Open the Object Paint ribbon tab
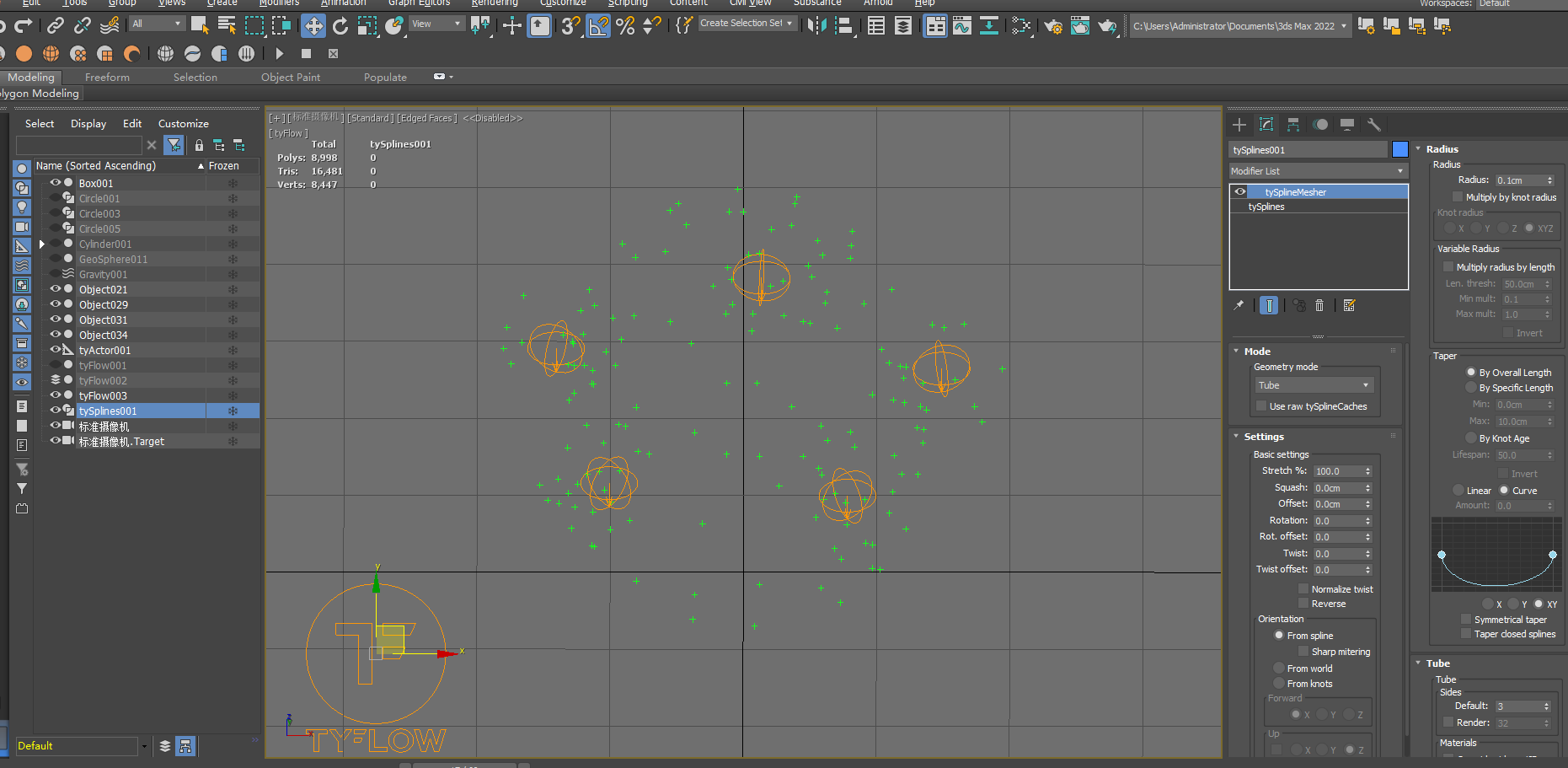This screenshot has width=1568, height=768. pyautogui.click(x=291, y=77)
